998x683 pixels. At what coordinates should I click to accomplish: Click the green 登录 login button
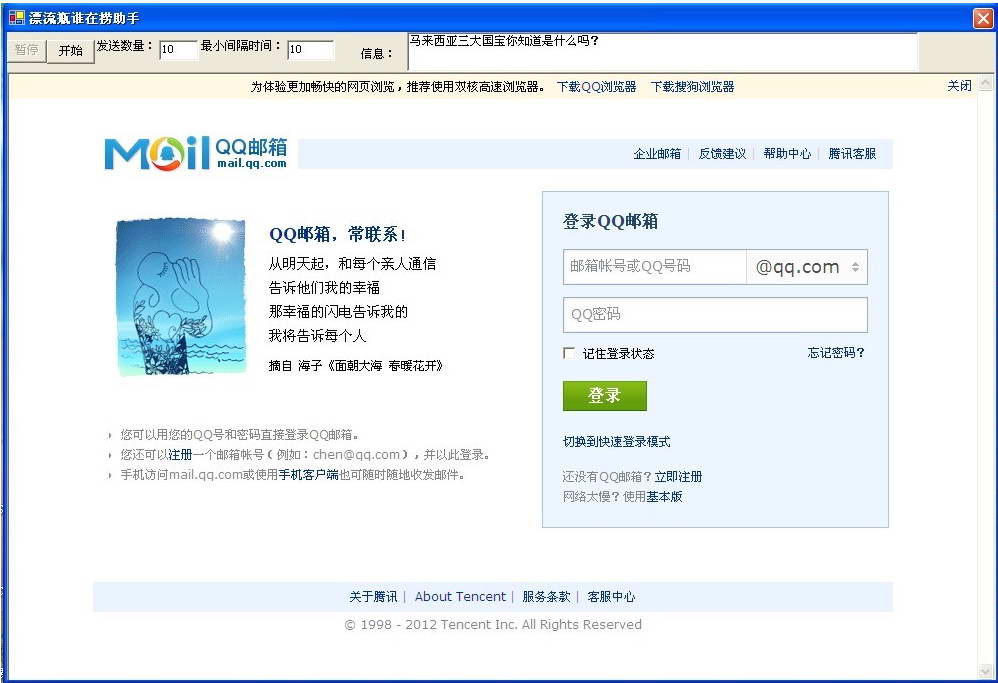click(x=604, y=396)
